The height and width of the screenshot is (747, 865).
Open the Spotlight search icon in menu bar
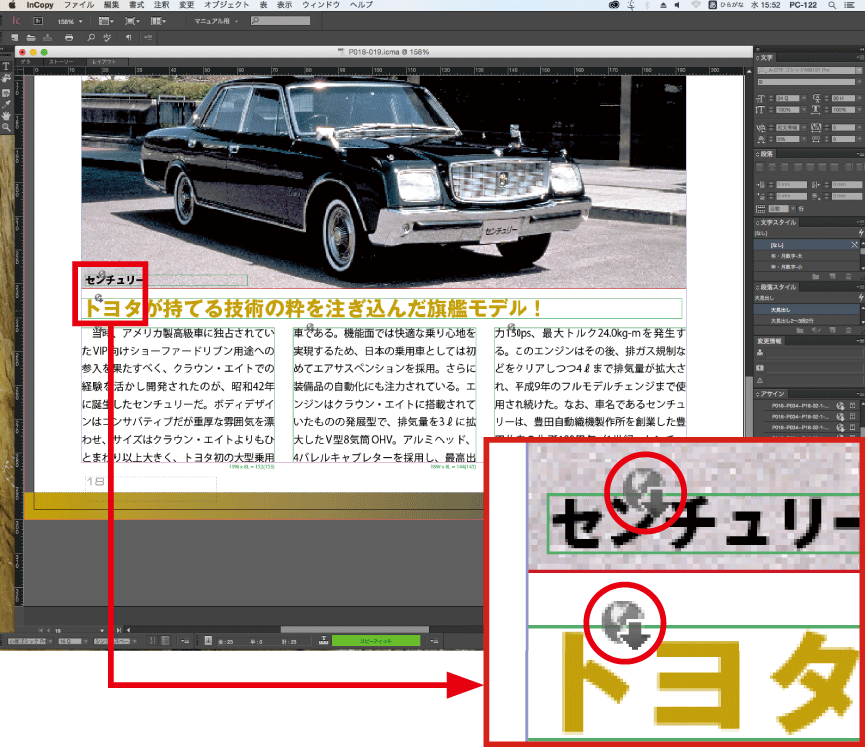831,5
